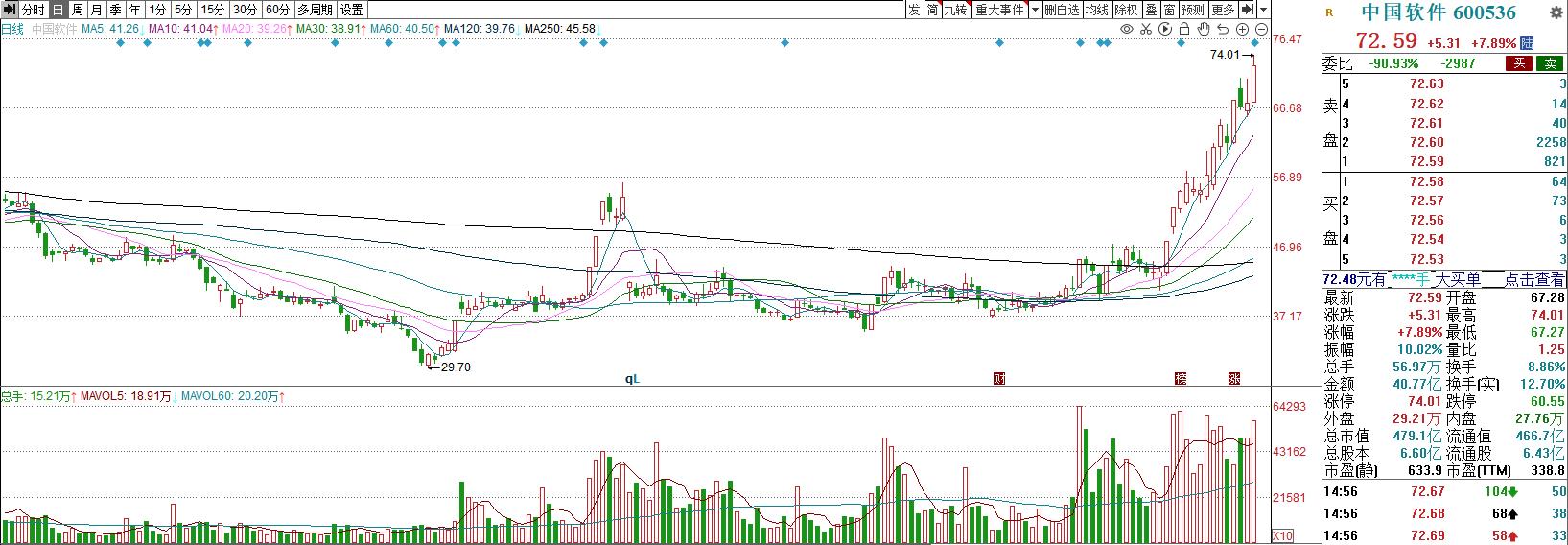
Task: Click the R margin-trading badge
Action: (1328, 12)
